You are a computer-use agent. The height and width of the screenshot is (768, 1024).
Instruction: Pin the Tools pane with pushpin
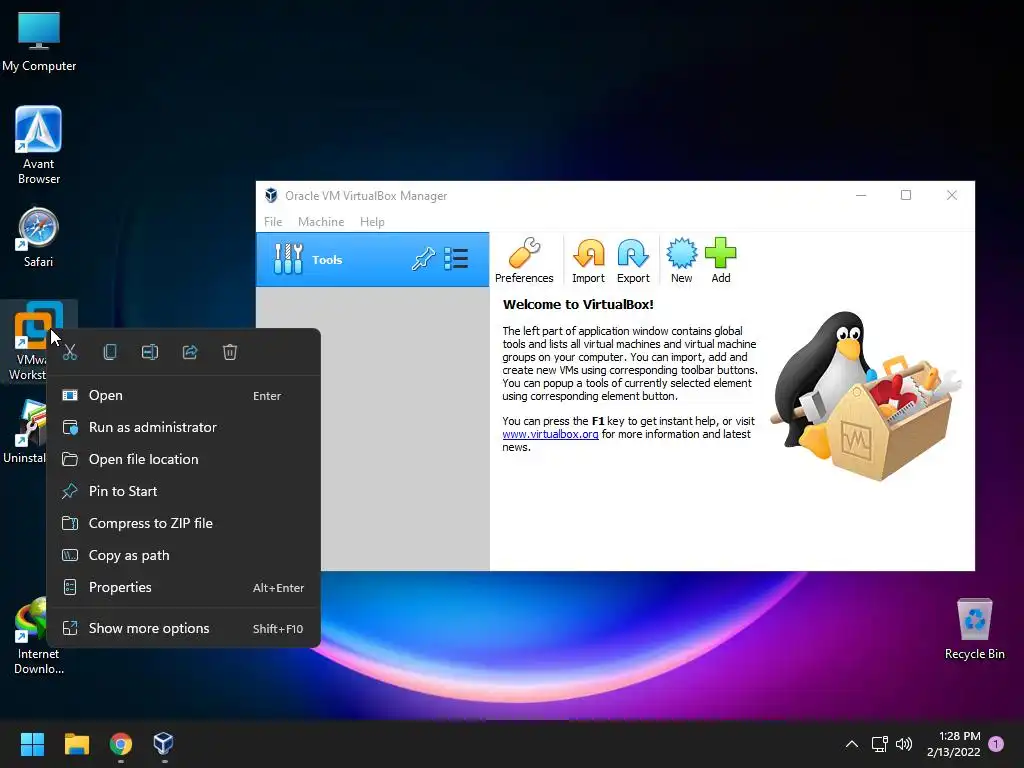[x=423, y=259]
